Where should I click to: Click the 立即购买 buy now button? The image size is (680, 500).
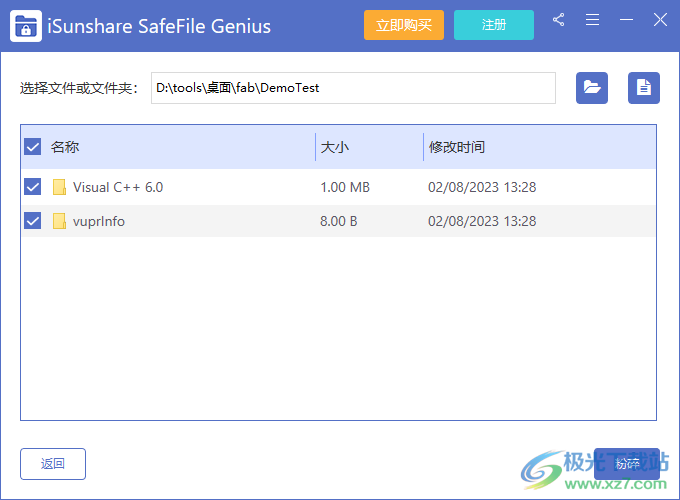pos(404,25)
